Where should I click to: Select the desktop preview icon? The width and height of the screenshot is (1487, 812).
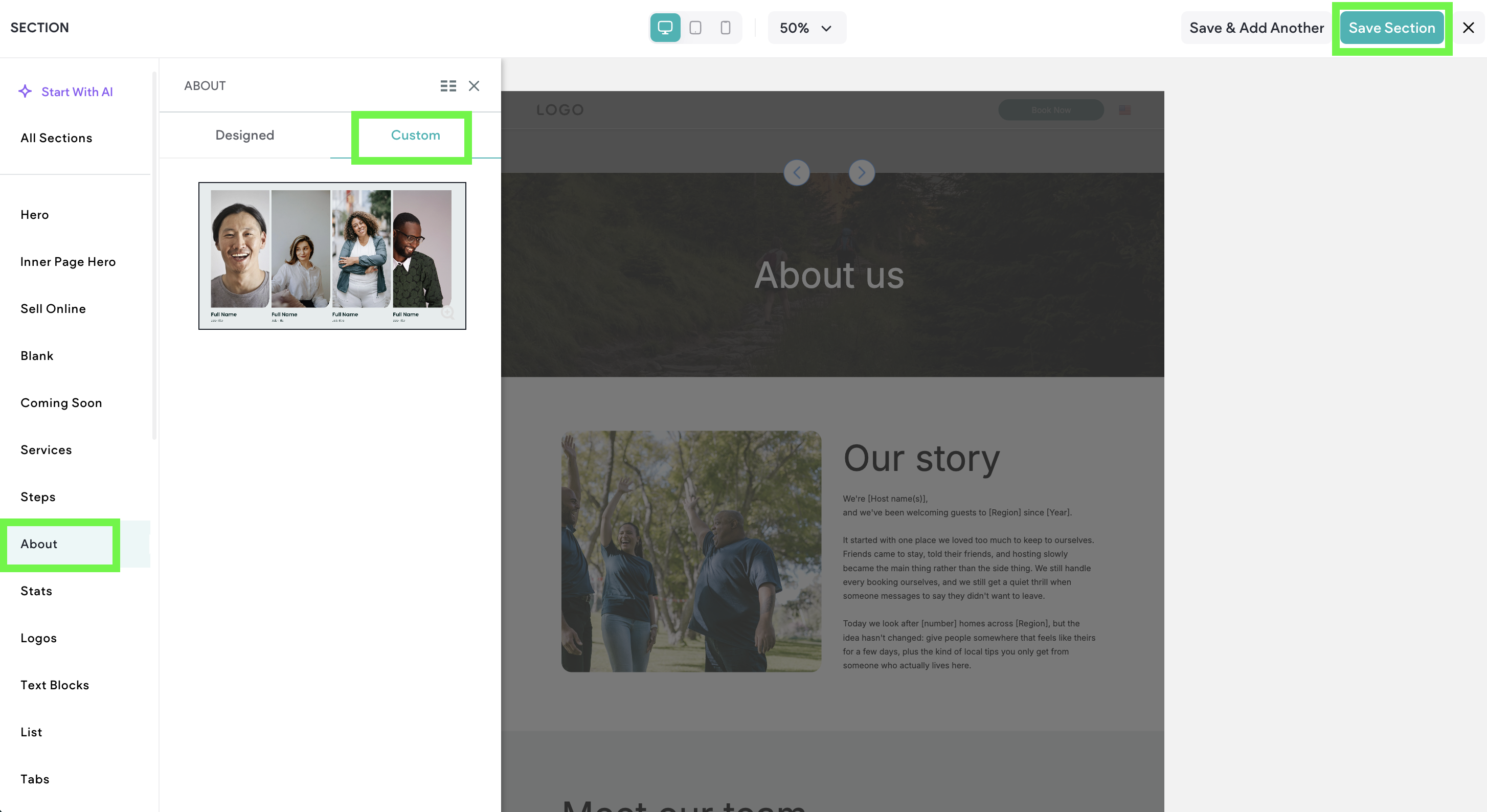[x=665, y=28]
